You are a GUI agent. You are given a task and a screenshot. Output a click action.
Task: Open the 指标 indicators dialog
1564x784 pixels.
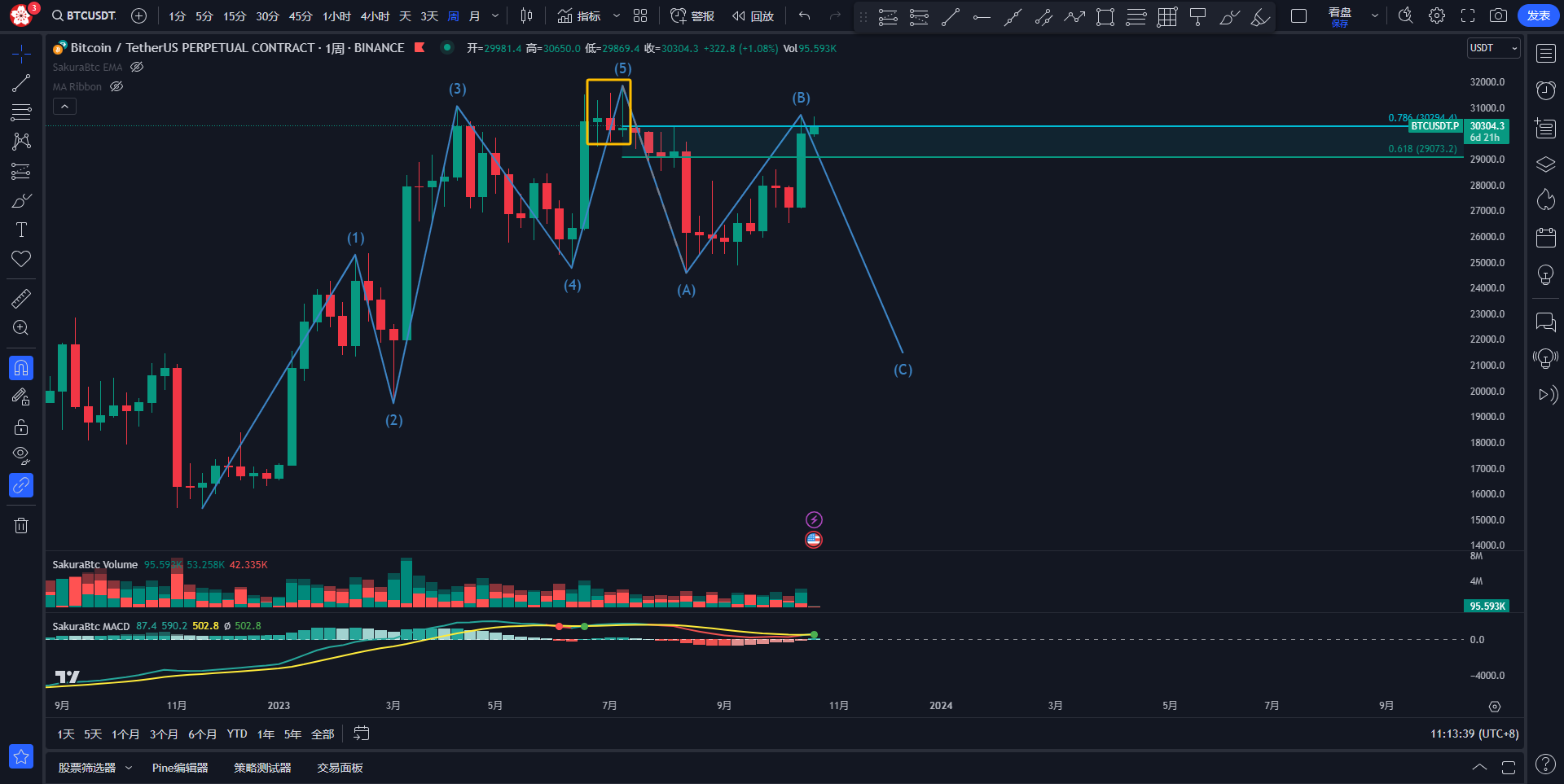579,16
